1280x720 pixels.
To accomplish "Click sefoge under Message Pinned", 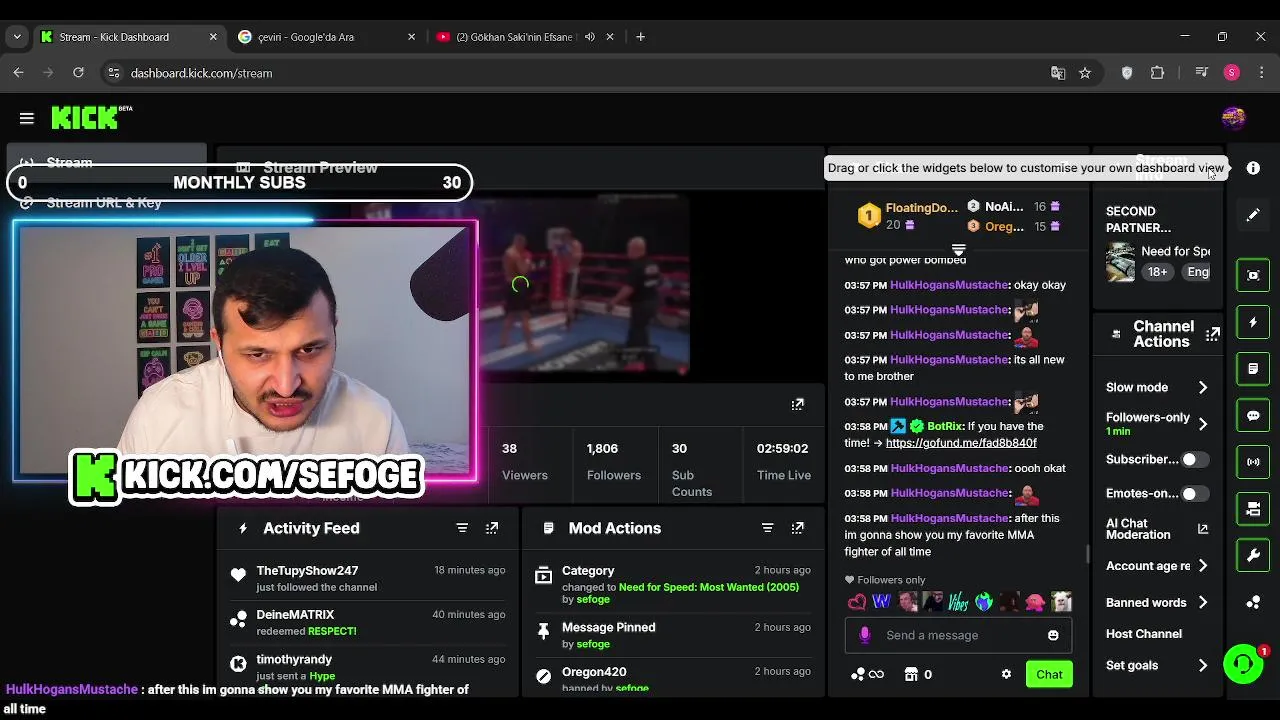I will pos(593,644).
